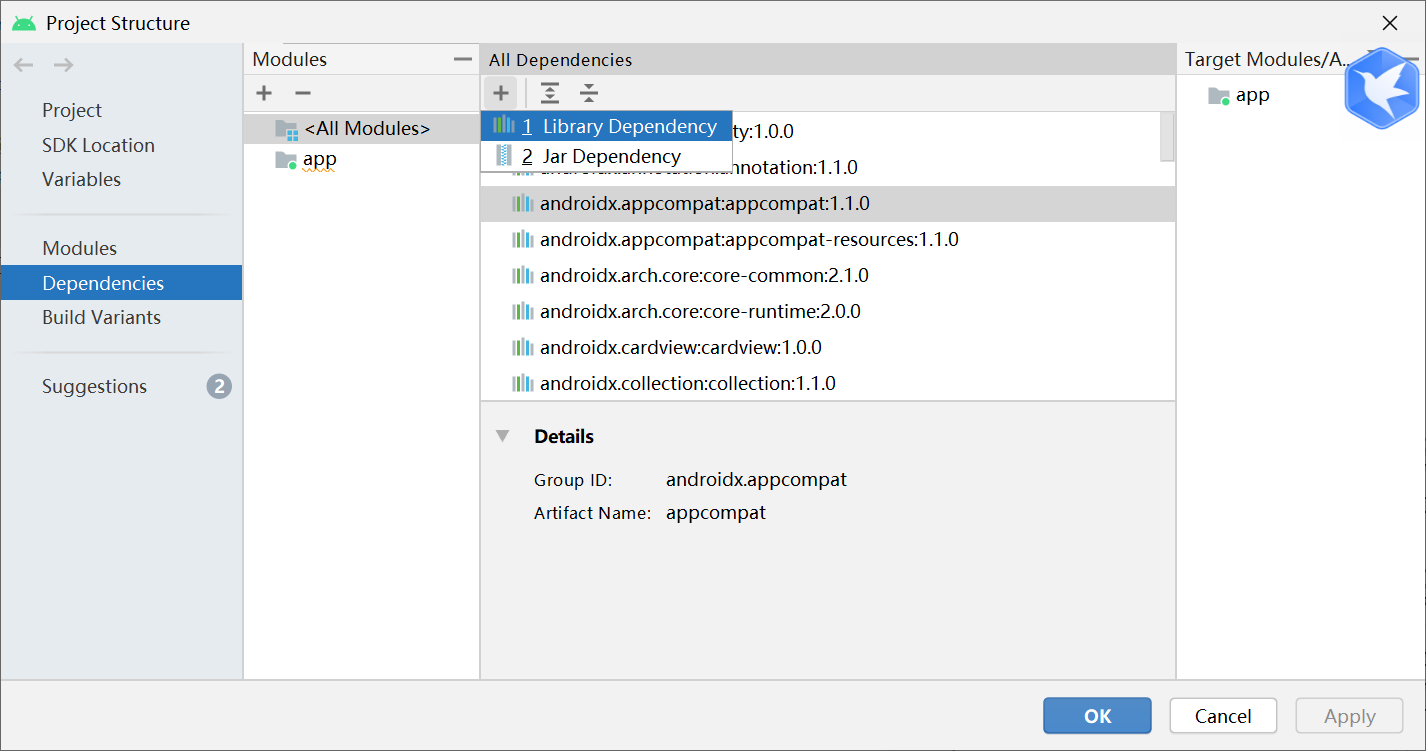Click the Target Modules panel header
This screenshot has width=1426, height=751.
tap(1268, 60)
